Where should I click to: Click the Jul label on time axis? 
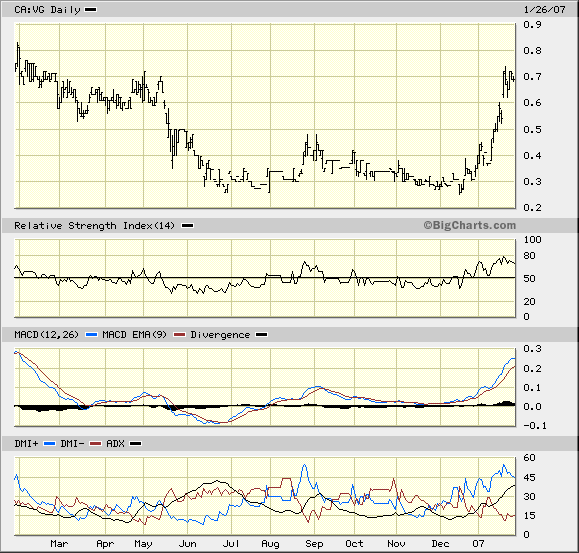click(231, 544)
